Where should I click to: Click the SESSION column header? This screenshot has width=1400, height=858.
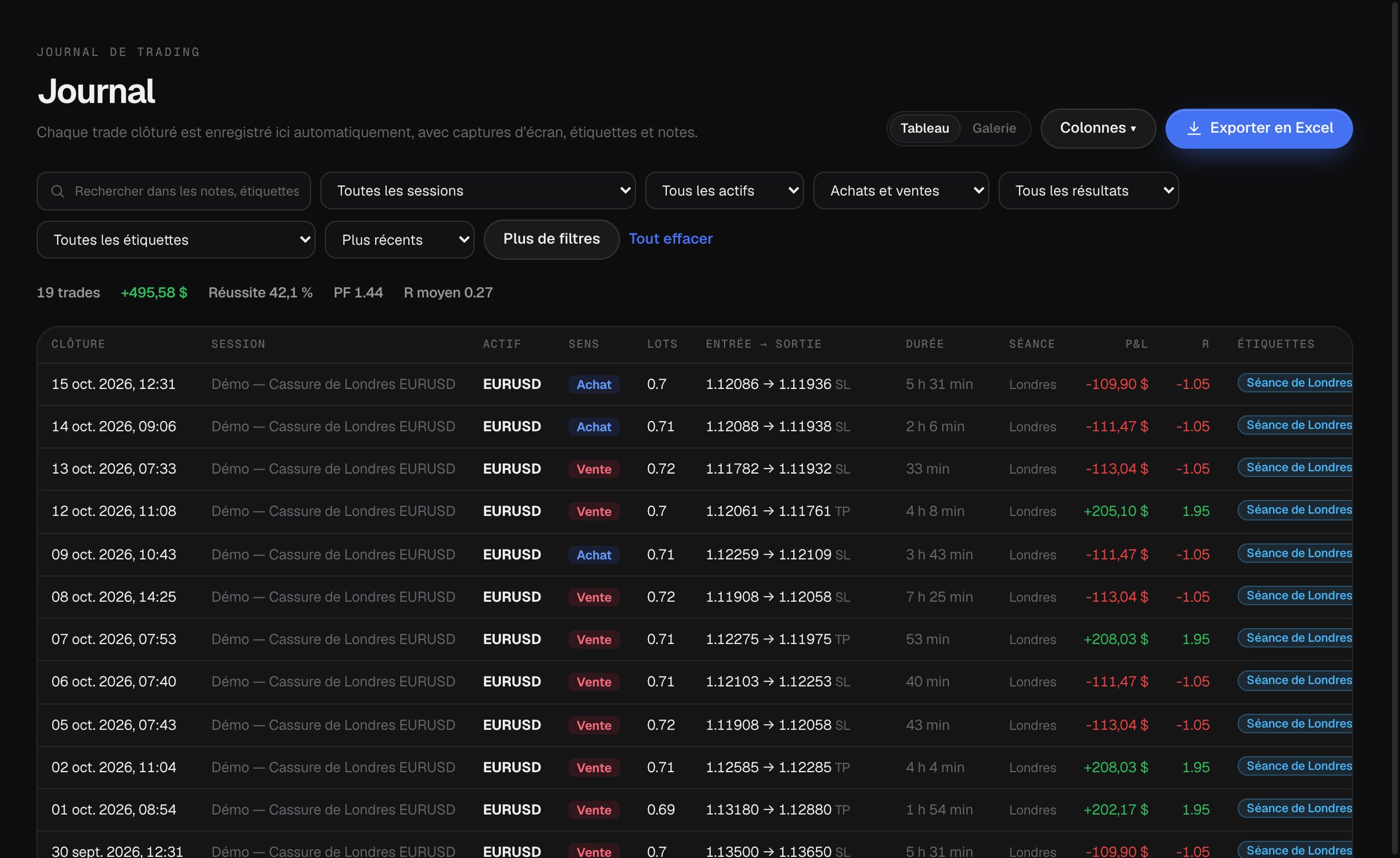click(238, 344)
